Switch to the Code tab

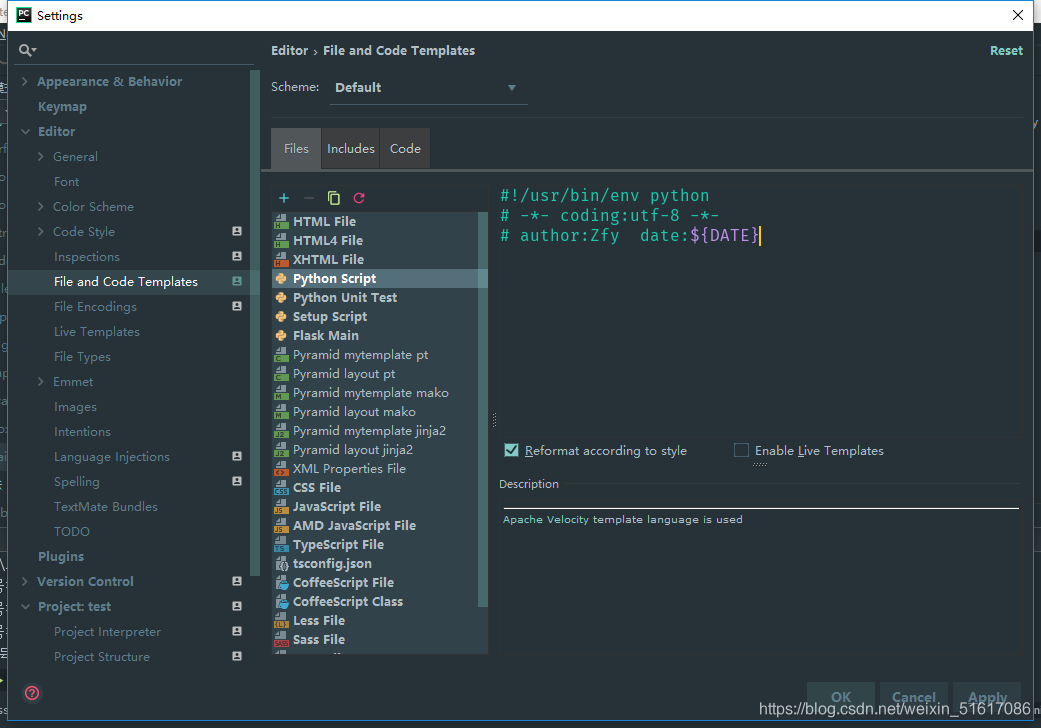405,149
